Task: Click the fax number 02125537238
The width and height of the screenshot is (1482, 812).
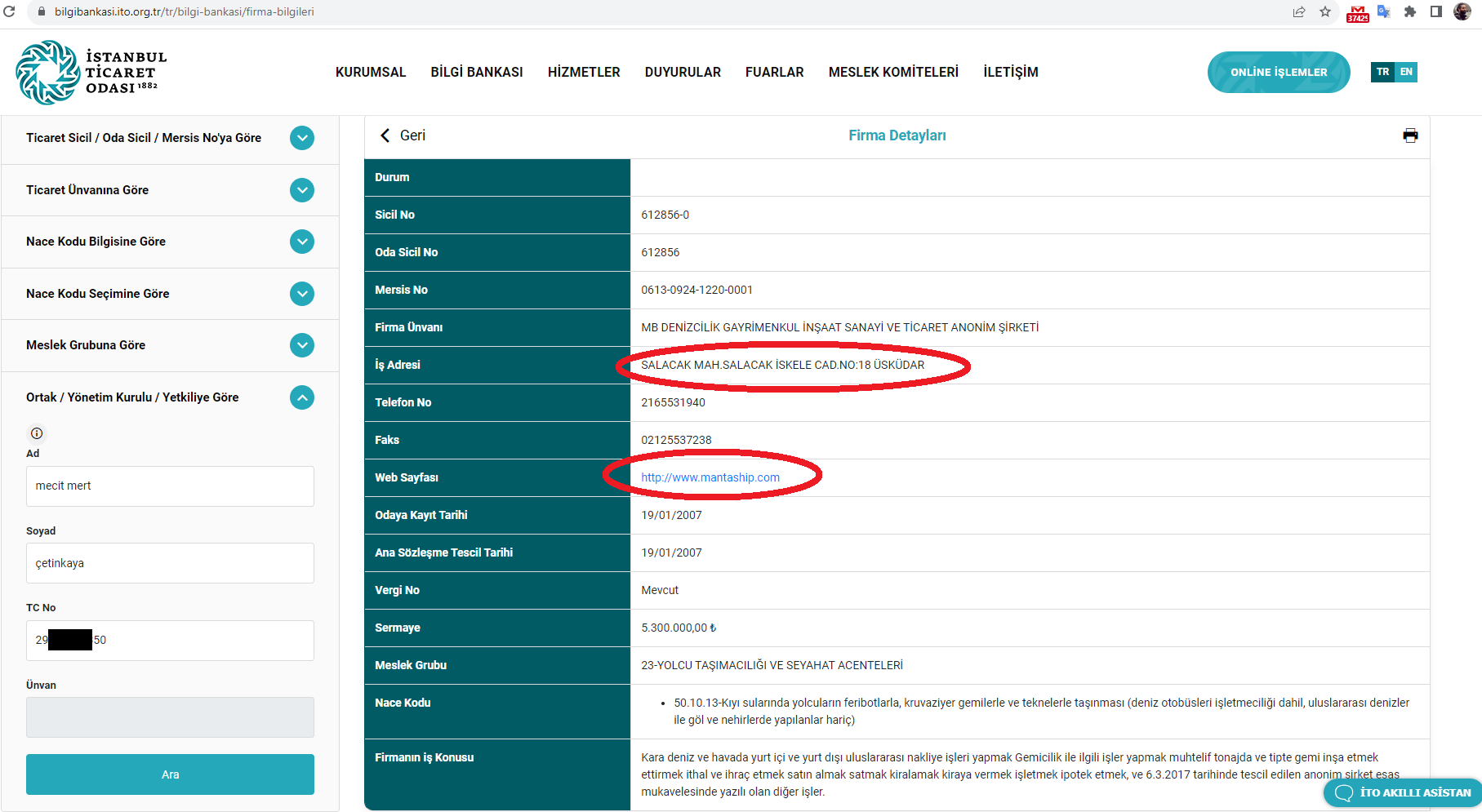Action: click(677, 440)
